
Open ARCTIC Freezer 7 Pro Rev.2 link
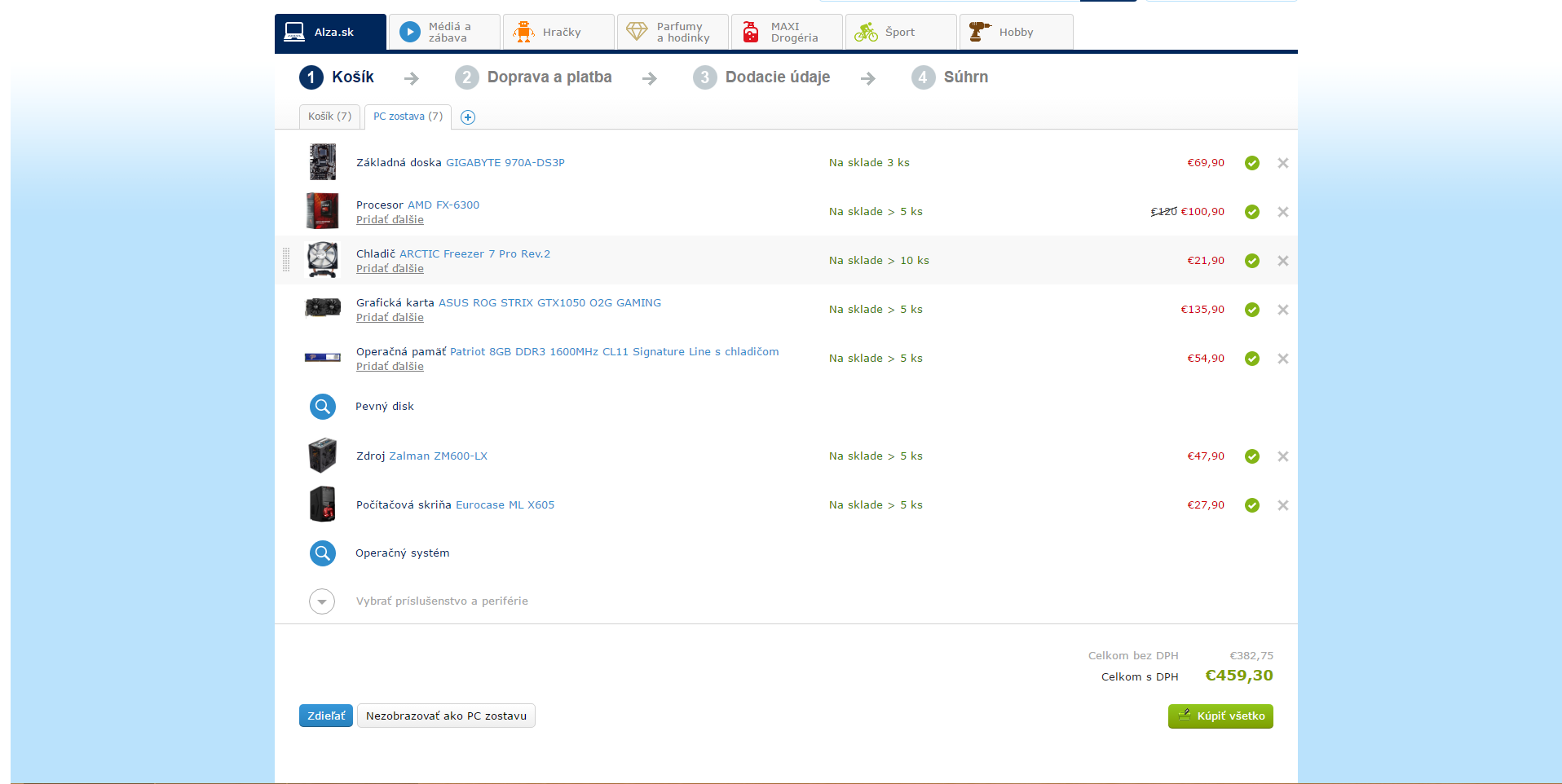coord(474,254)
